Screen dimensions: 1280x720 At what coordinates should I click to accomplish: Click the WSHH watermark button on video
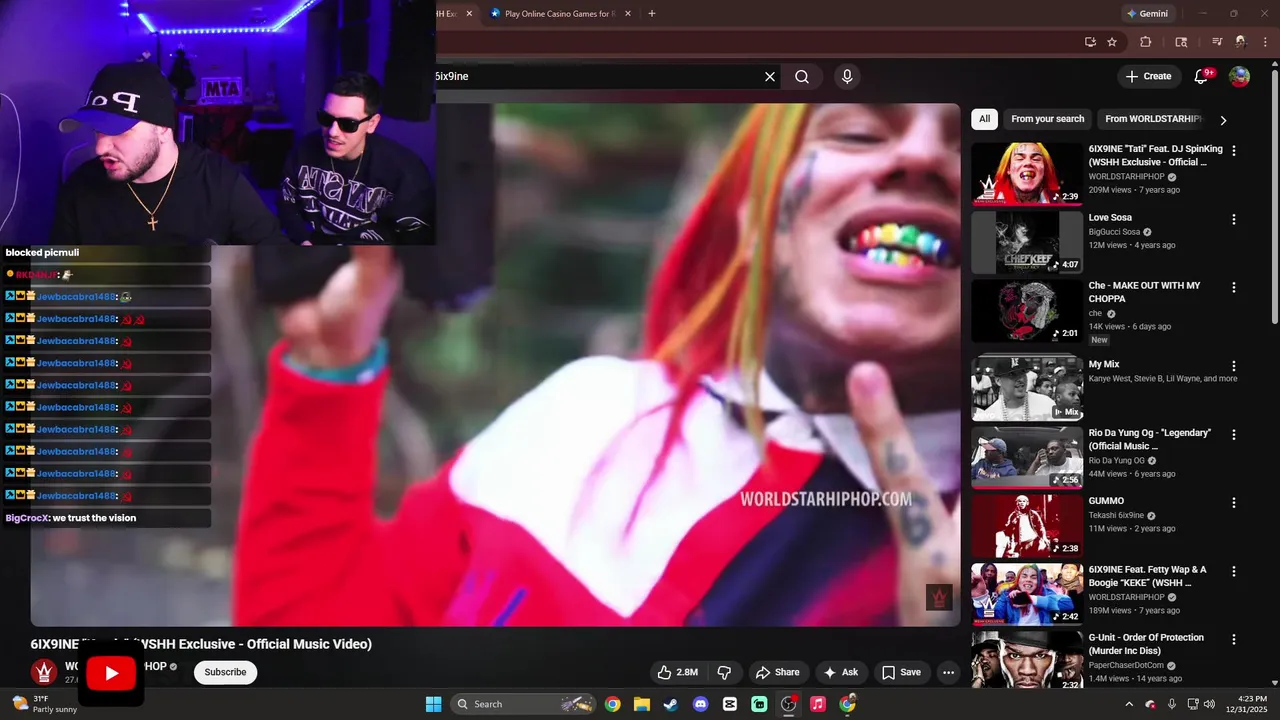click(x=938, y=598)
